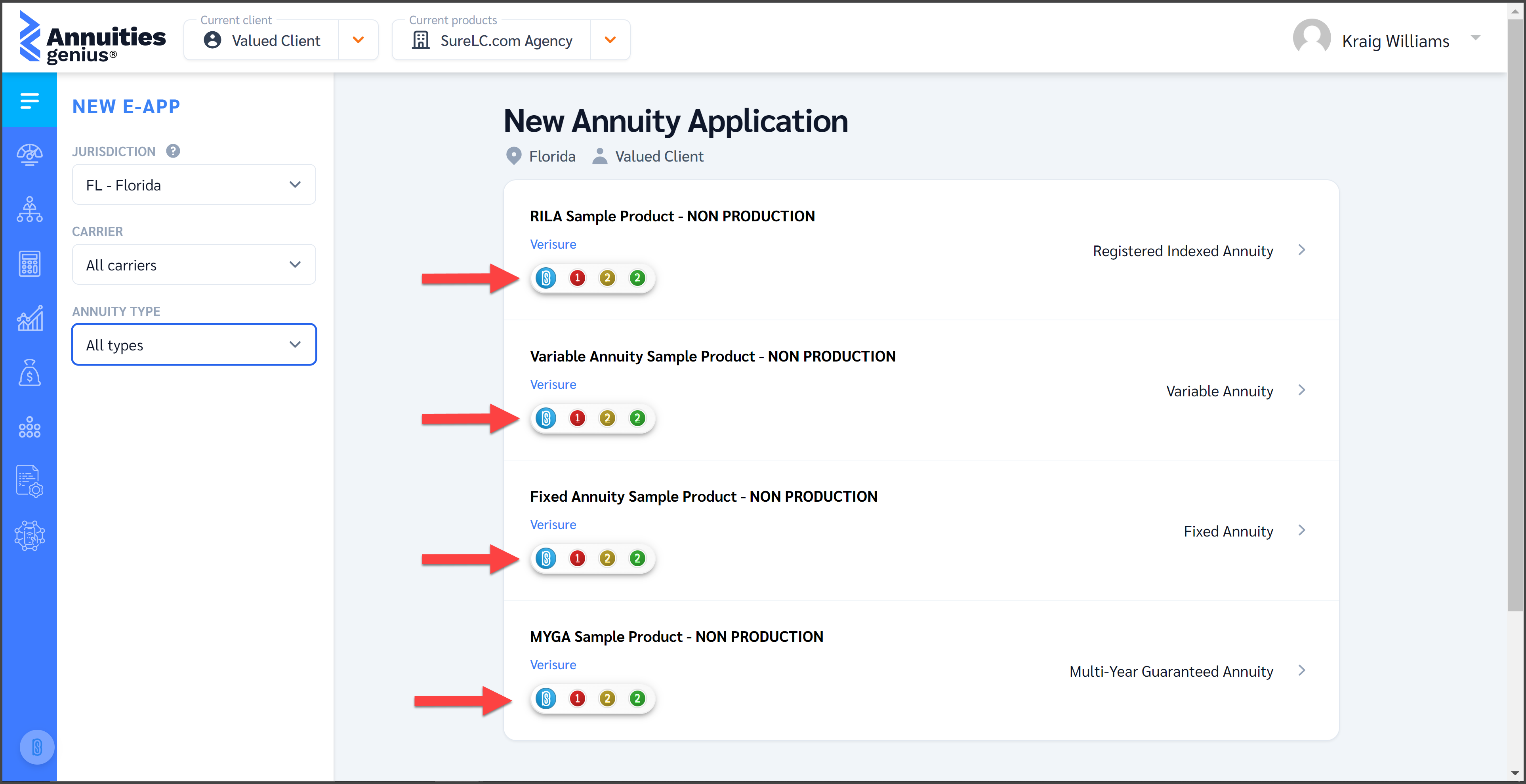The width and height of the screenshot is (1526, 784).
Task: Open the FL - Florida jurisdiction dropdown
Action: 194,185
